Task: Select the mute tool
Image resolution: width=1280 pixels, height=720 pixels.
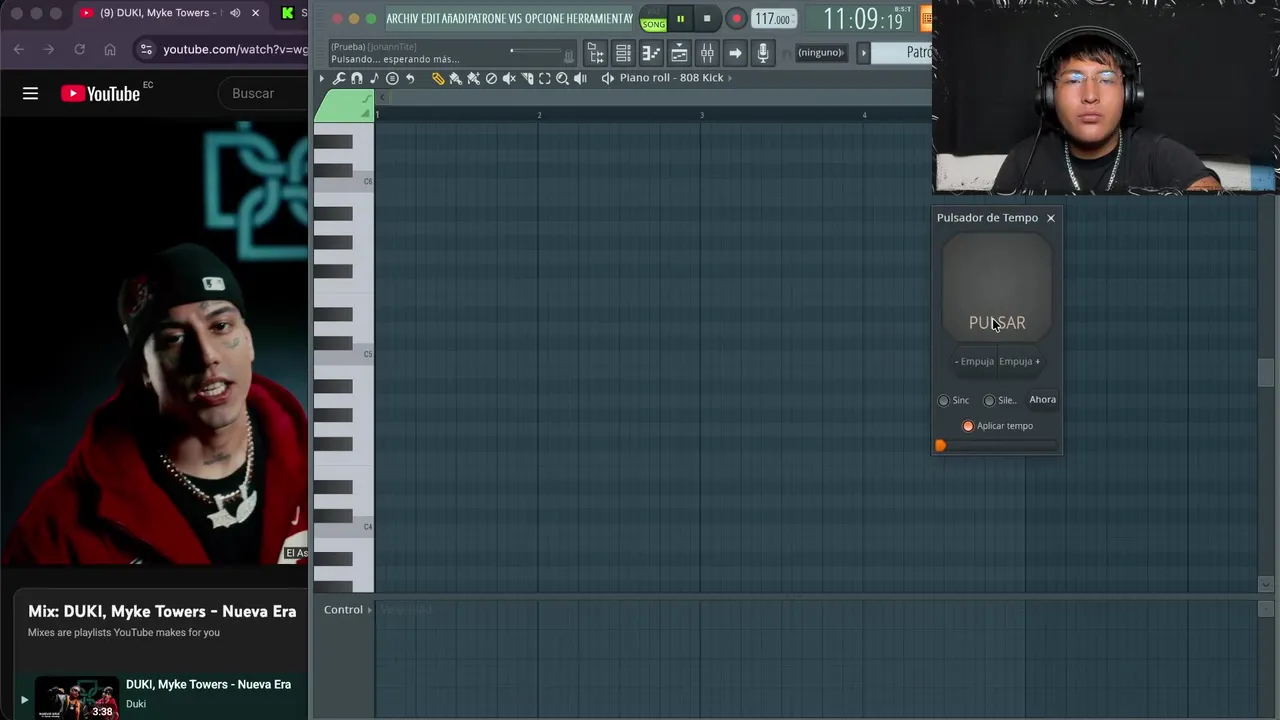Action: click(509, 78)
